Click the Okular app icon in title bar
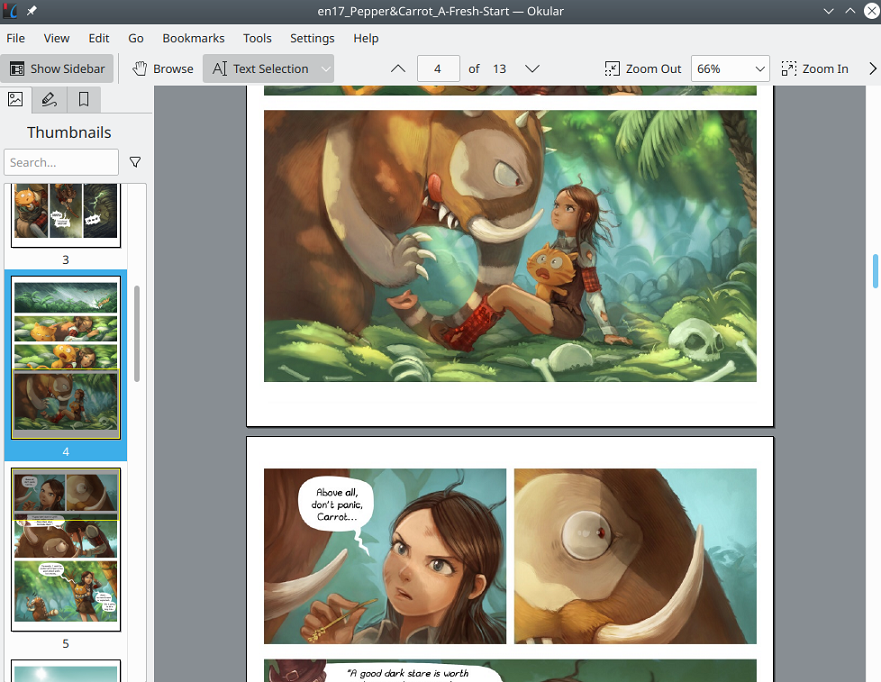The height and width of the screenshot is (682, 881). 10,11
